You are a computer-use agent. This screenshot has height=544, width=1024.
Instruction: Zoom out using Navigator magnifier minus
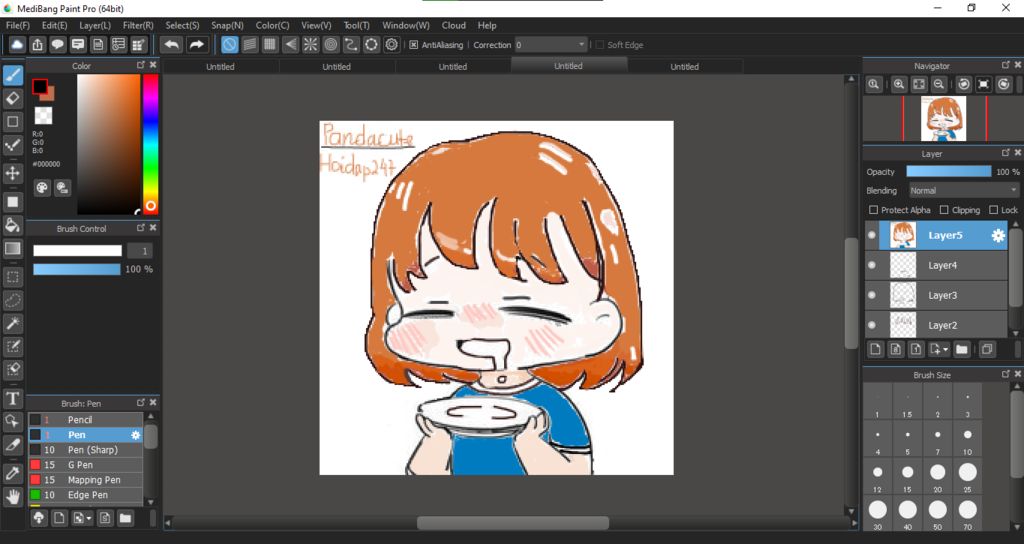pyautogui.click(x=938, y=84)
